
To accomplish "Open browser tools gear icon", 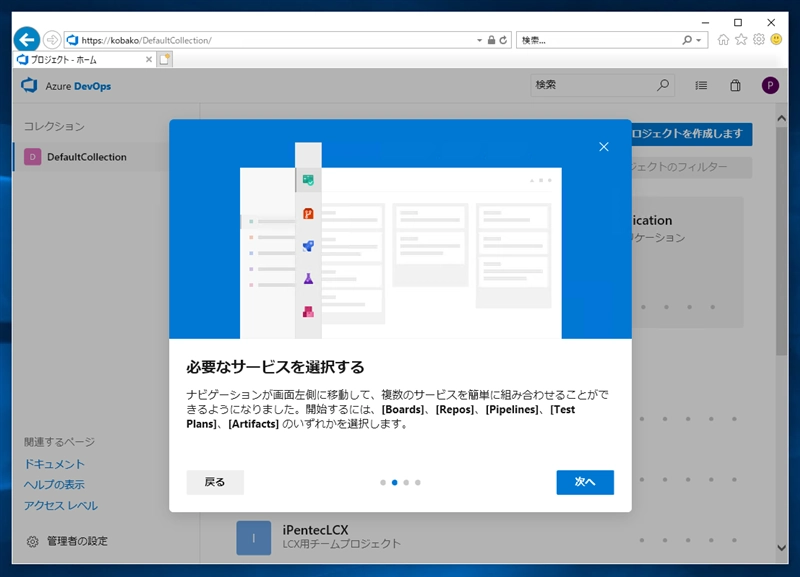I will (759, 39).
